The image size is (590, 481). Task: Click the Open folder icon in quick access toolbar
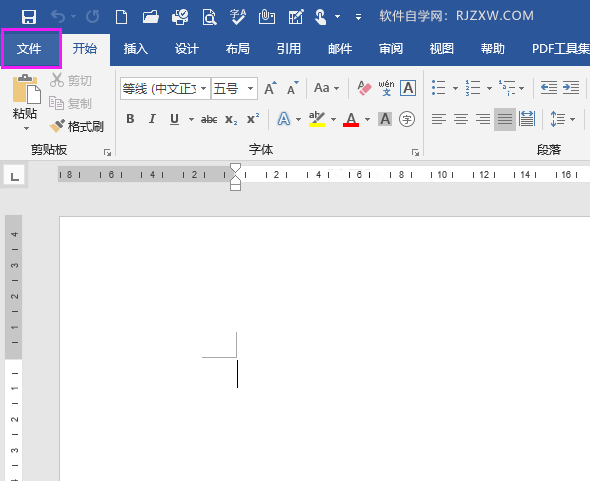tap(151, 17)
